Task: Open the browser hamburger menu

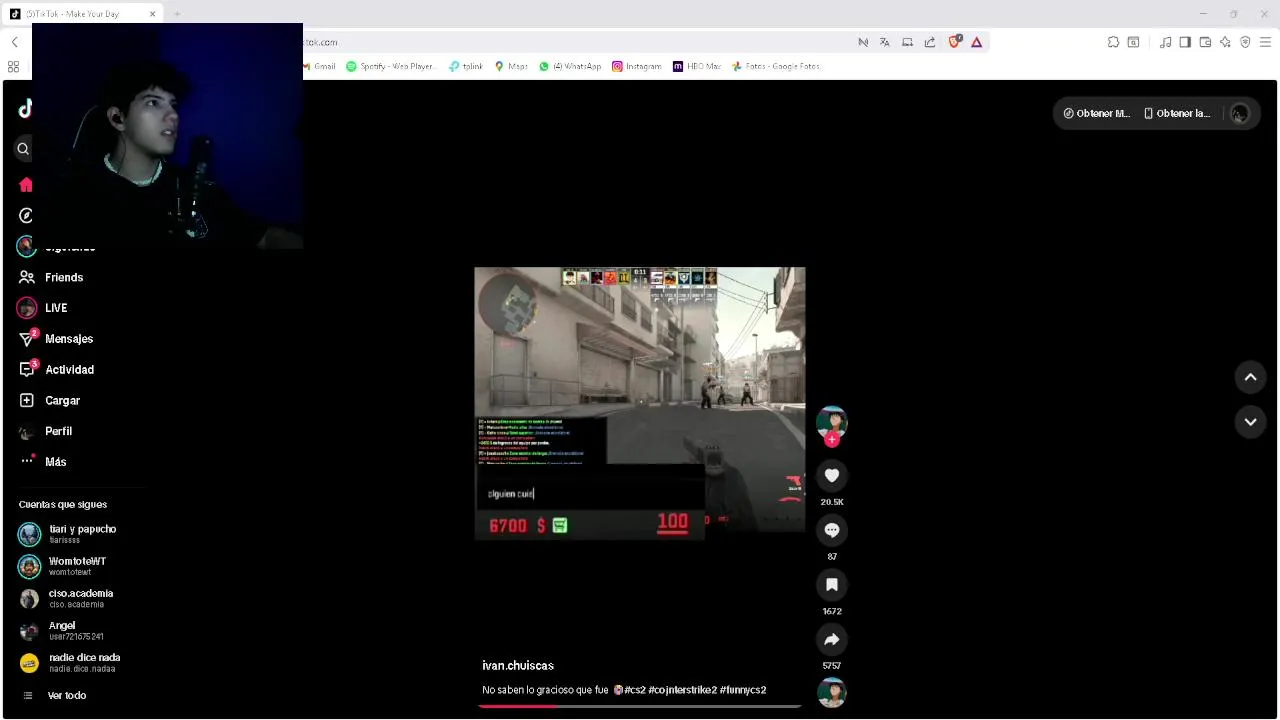Action: (1265, 42)
